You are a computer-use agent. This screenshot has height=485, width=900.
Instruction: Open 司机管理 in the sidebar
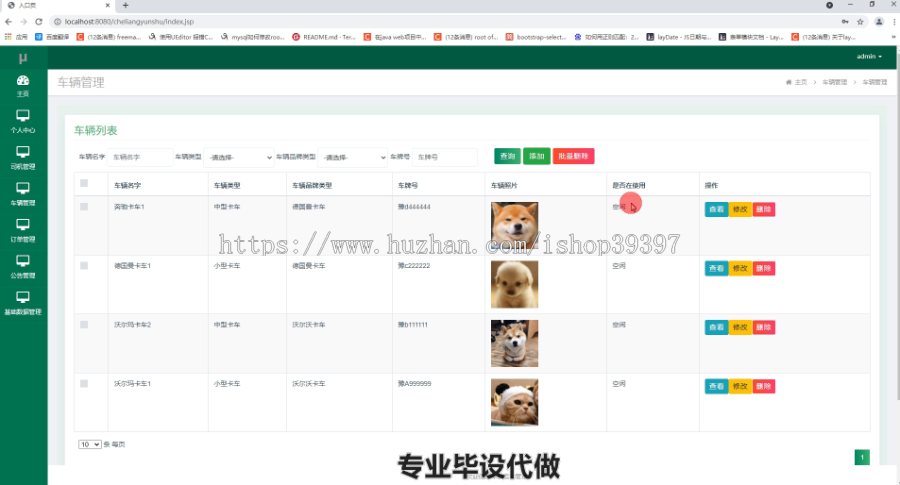coord(23,158)
